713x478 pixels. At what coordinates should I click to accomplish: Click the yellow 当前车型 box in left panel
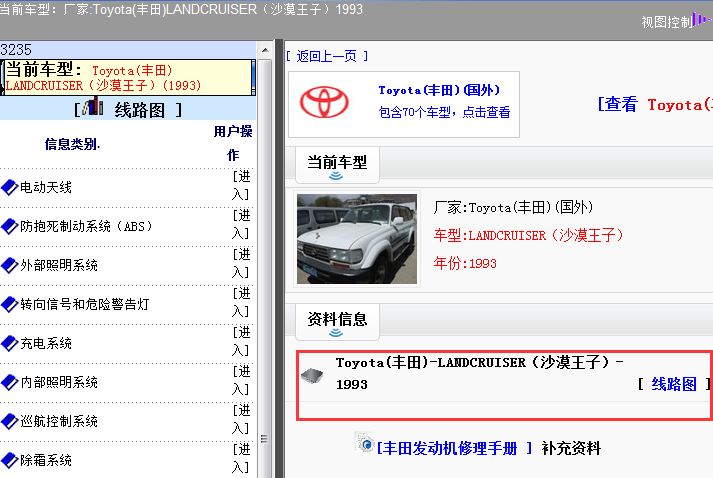click(128, 77)
